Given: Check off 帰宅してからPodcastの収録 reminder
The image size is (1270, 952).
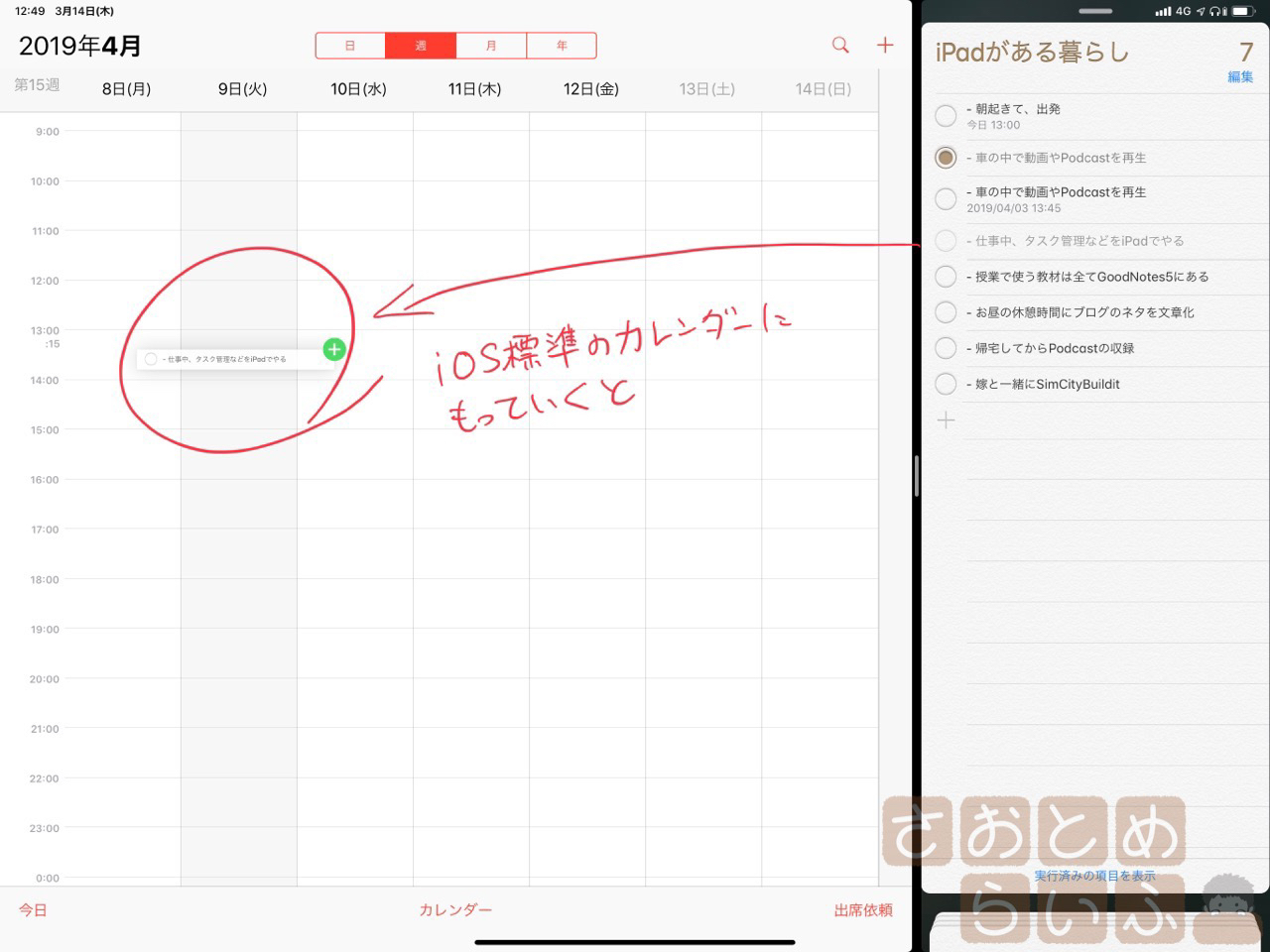Looking at the screenshot, I should coord(947,348).
